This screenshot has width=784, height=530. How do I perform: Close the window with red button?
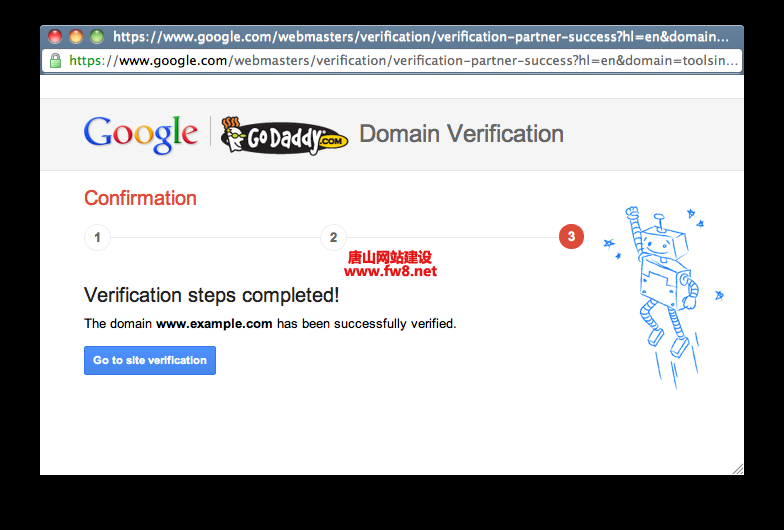[55, 36]
